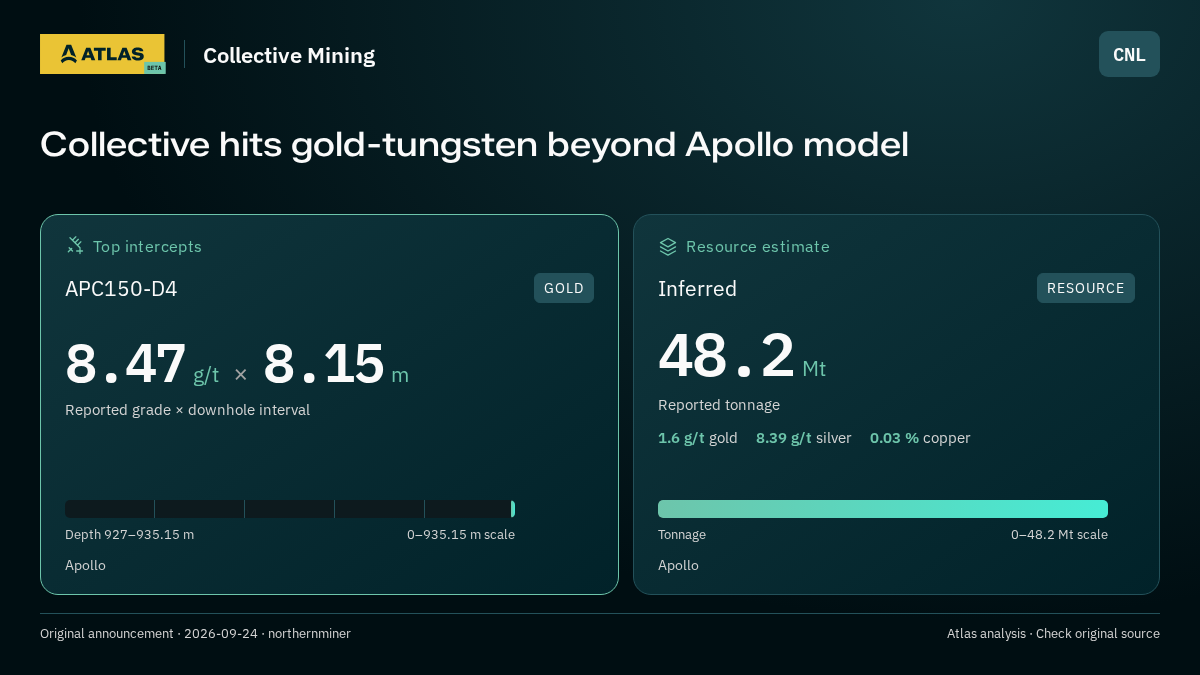Click the 48.2 Mt tonnage value
Viewport: 1200px width, 675px height.
742,357
